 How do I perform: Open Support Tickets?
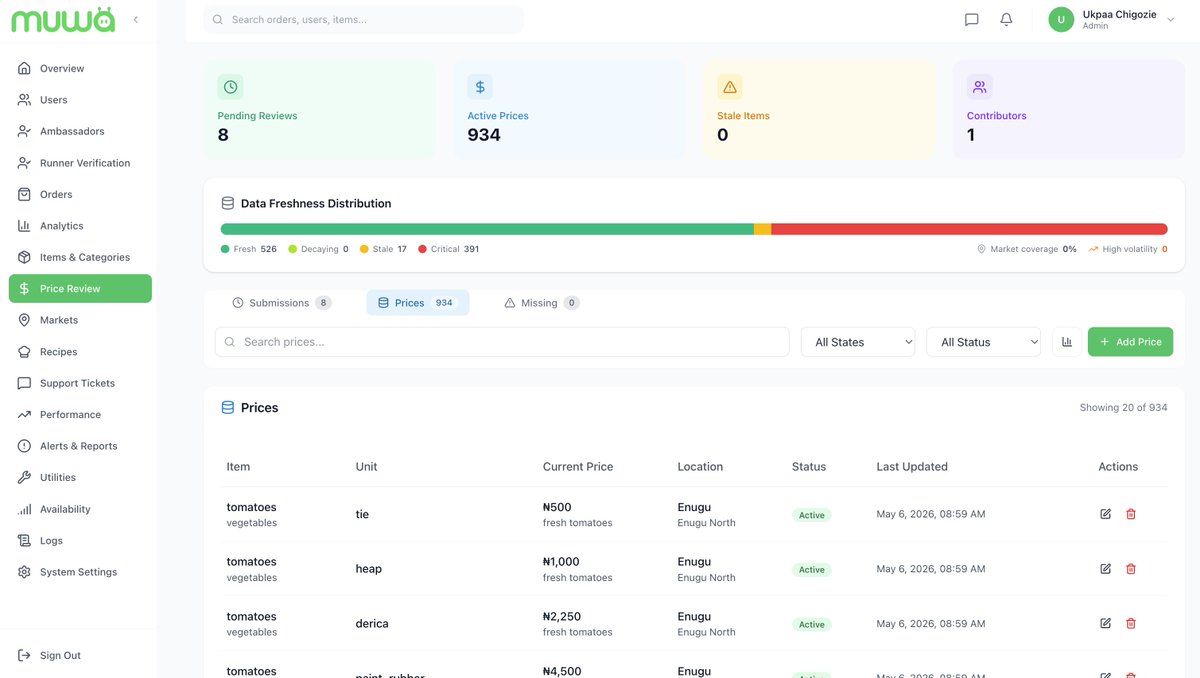tap(80, 383)
